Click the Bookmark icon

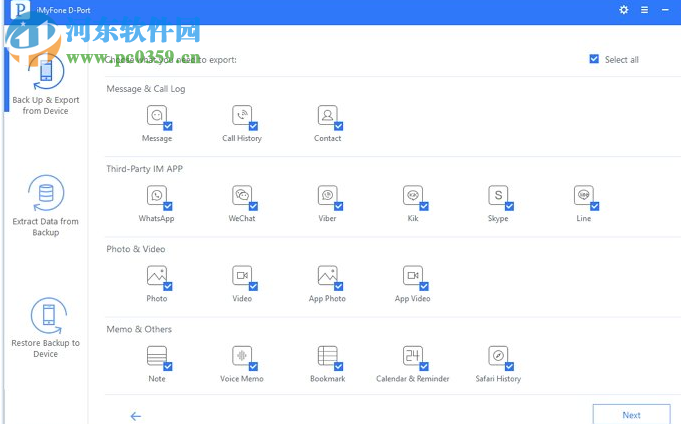327,356
